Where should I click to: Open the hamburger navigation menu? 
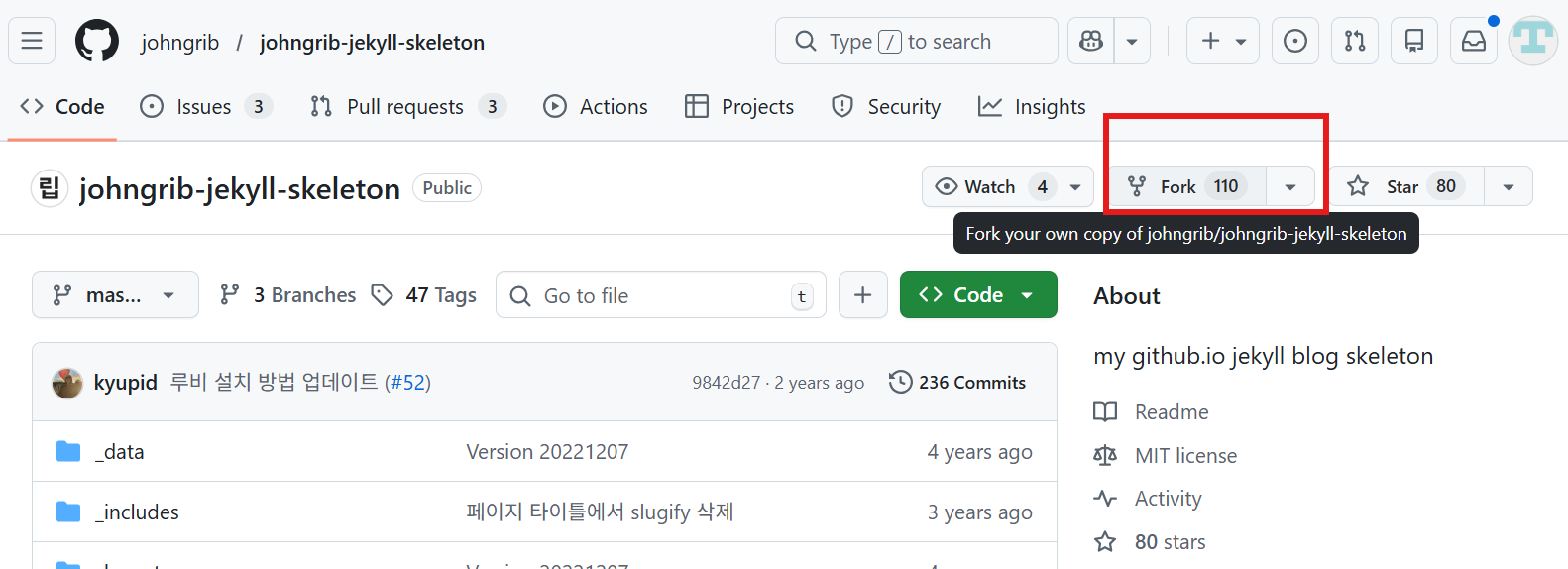(32, 41)
